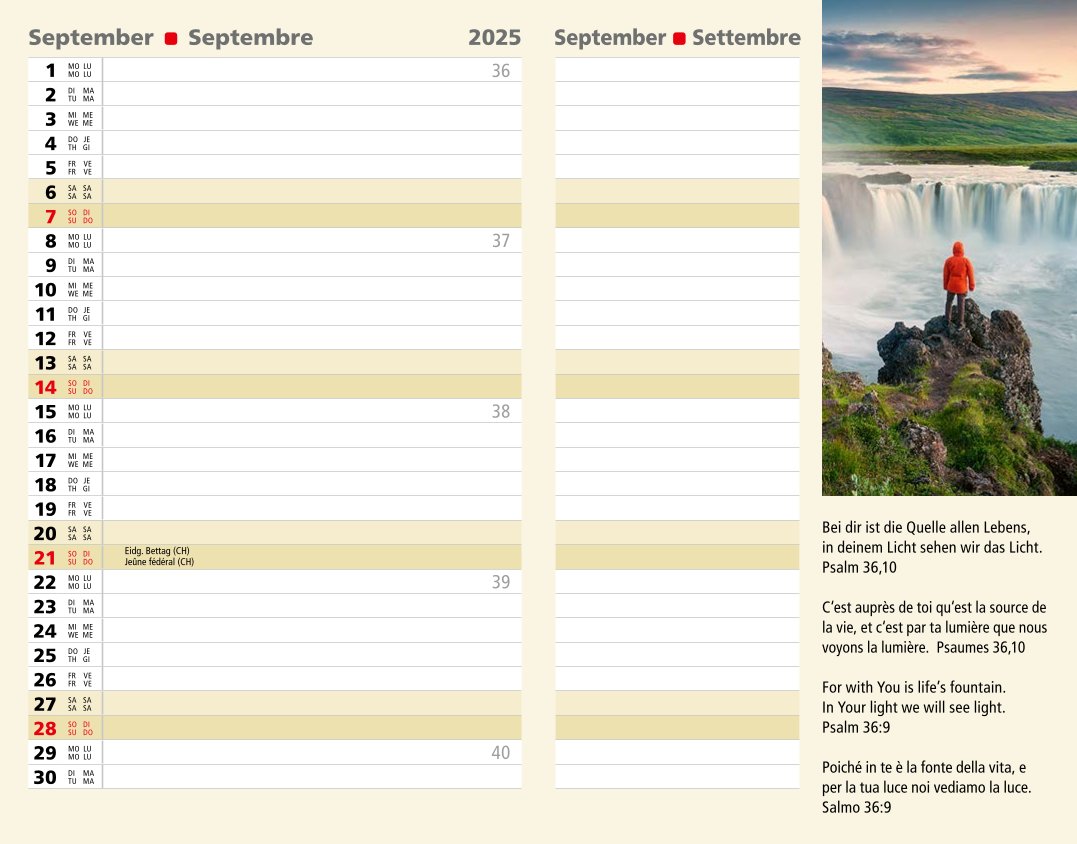Click week number 39
The image size is (1077, 844).
[500, 582]
